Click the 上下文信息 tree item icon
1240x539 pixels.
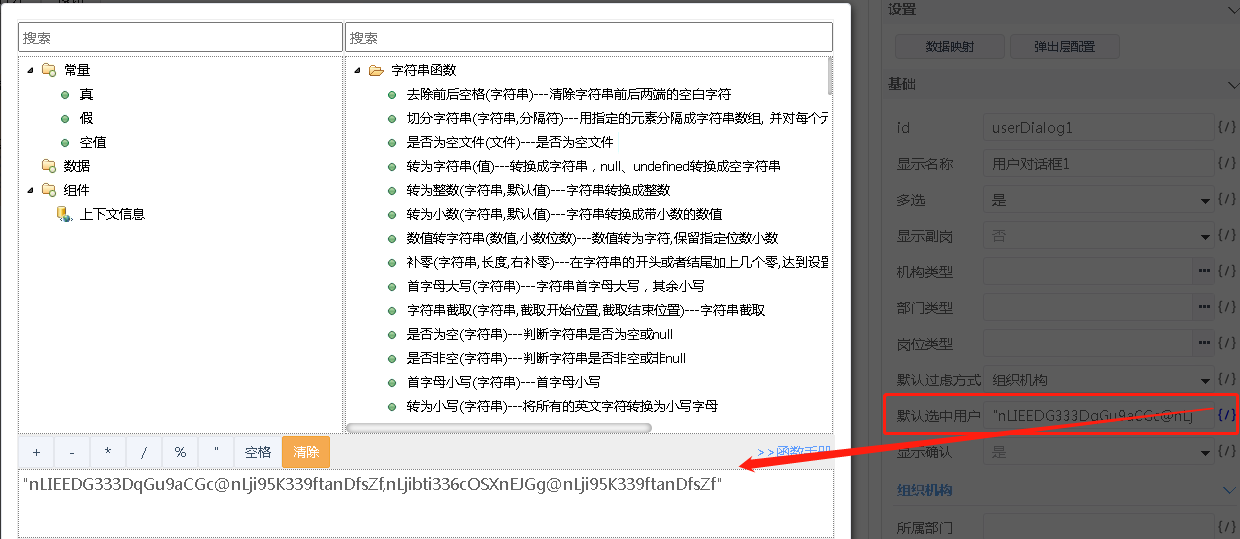point(65,214)
